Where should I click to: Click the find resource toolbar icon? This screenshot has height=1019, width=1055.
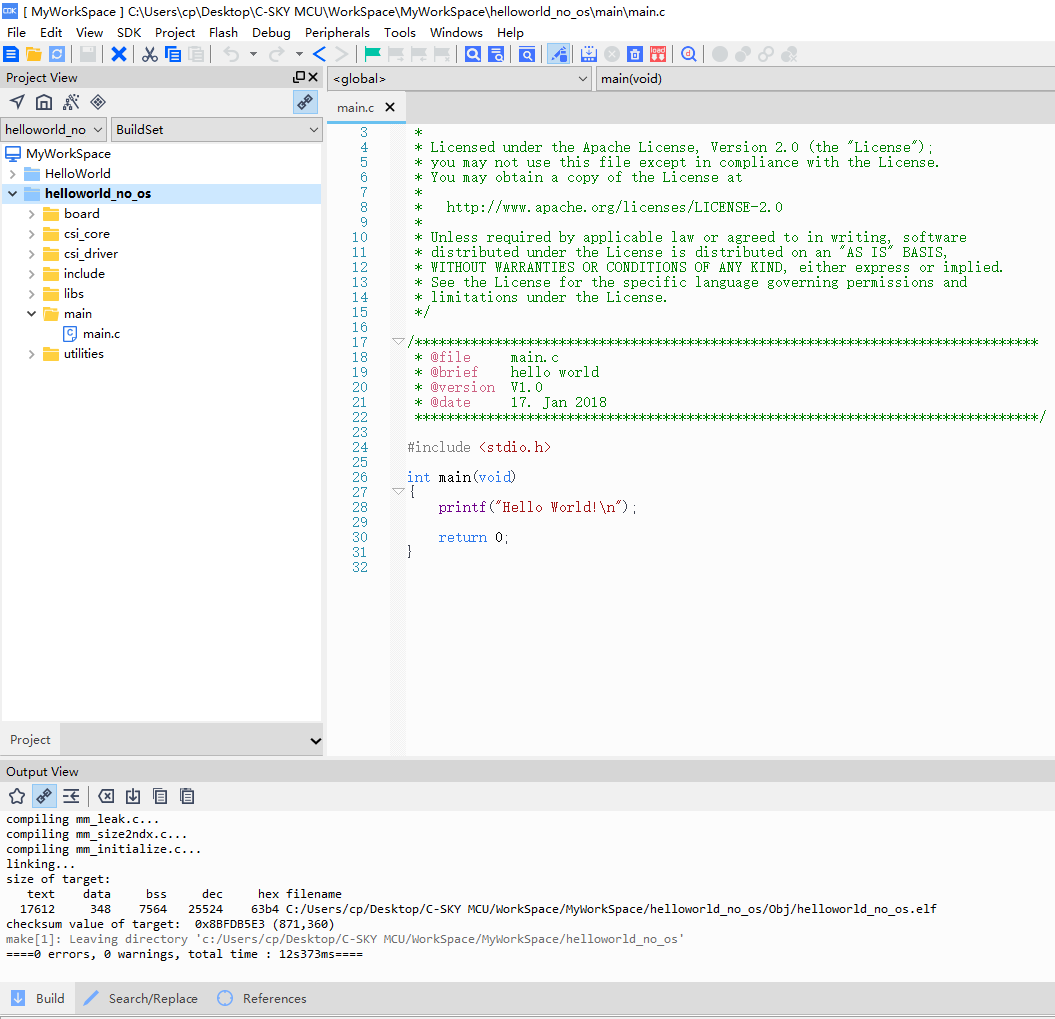coord(527,55)
